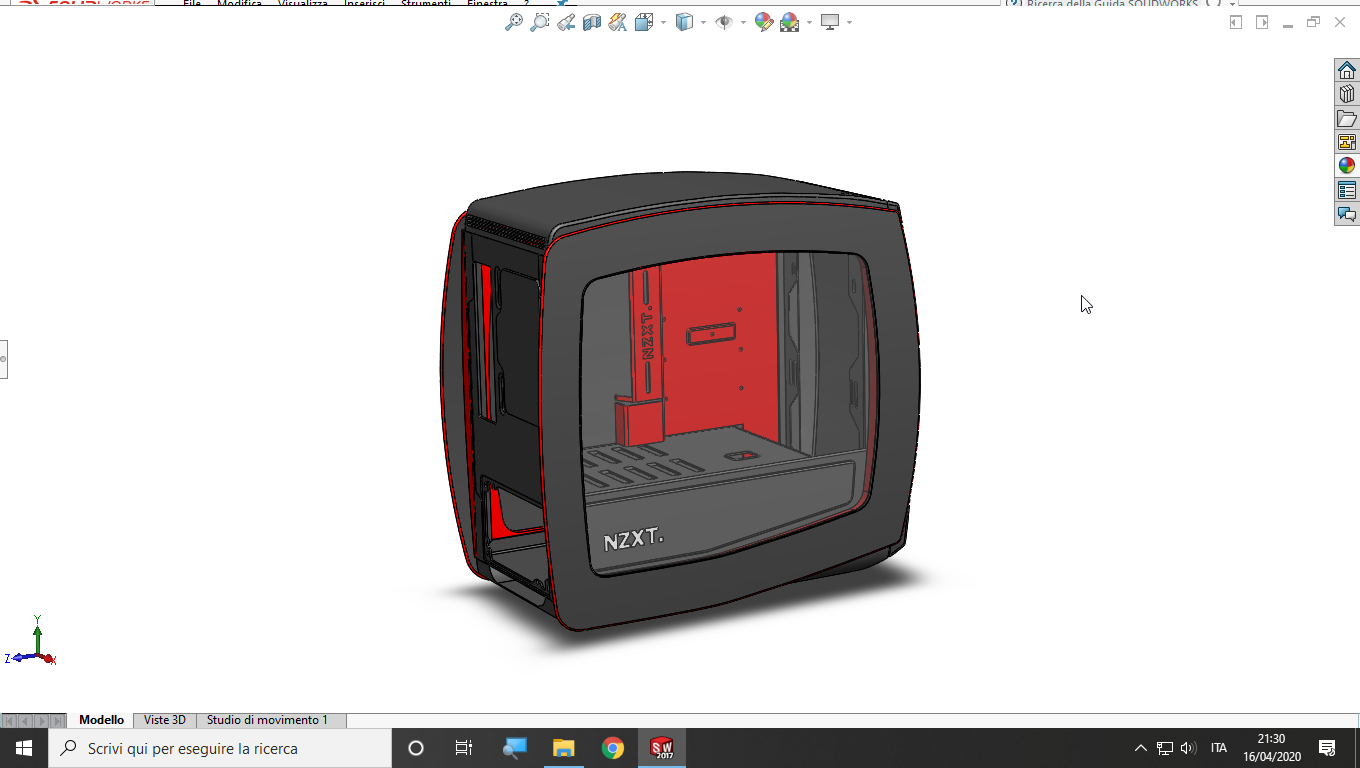The height and width of the screenshot is (768, 1360).
Task: Click the document panel expand-right button
Action: (x=1262, y=22)
